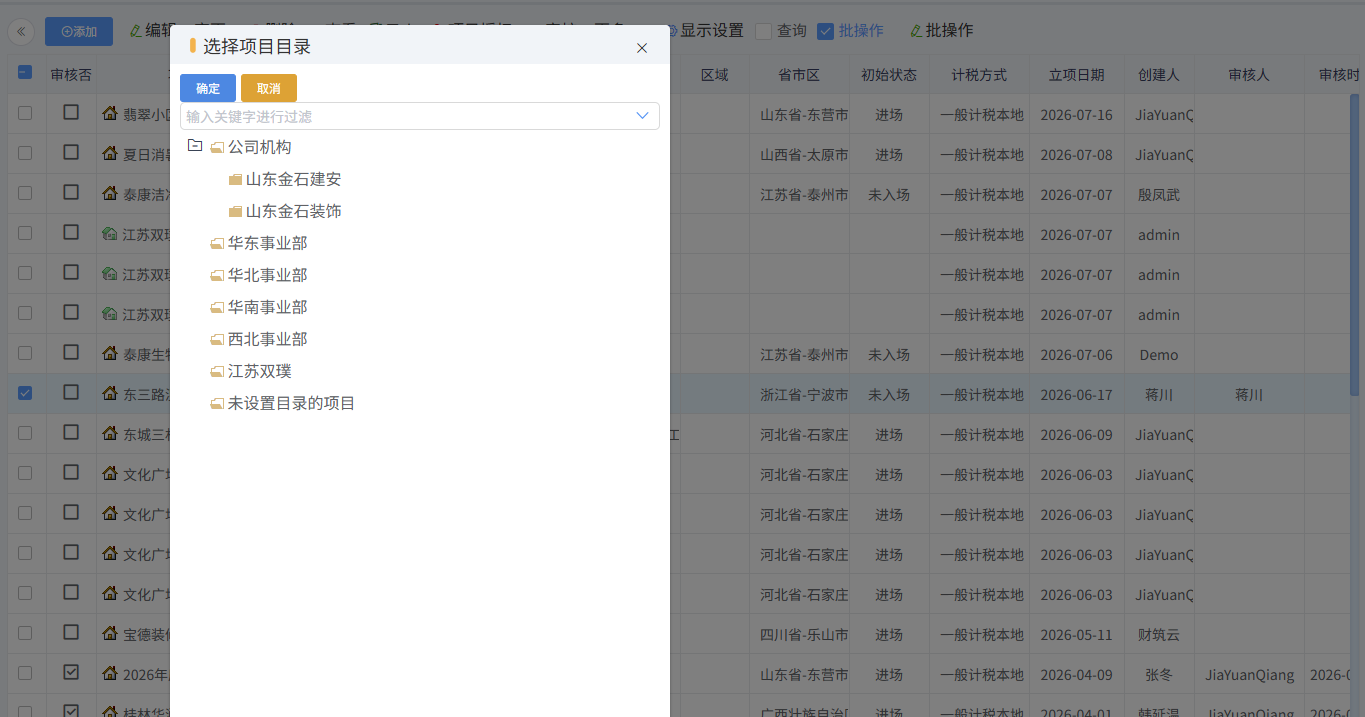Collapse the left sidebar with double-chevron icon

(21, 32)
